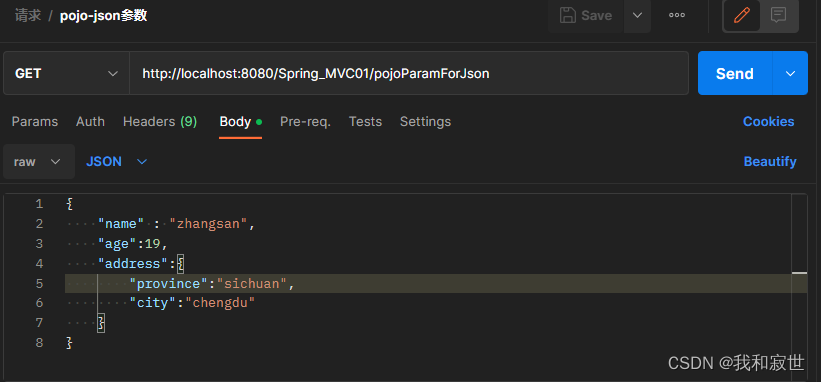The width and height of the screenshot is (821, 382).
Task: Open the Tests tab
Action: (365, 121)
